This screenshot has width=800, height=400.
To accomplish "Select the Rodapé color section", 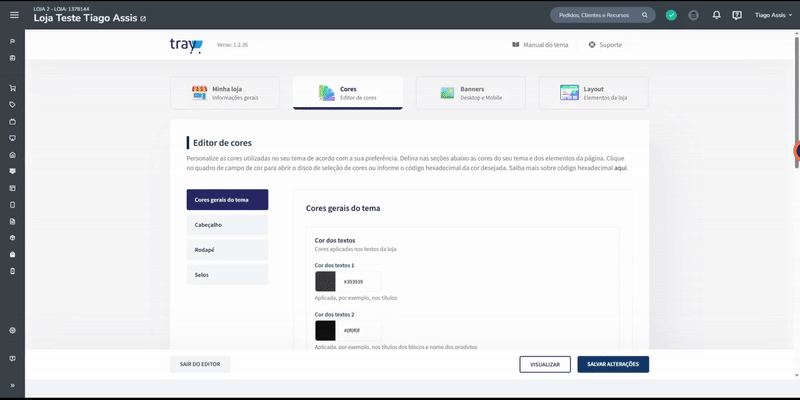I will point(228,249).
